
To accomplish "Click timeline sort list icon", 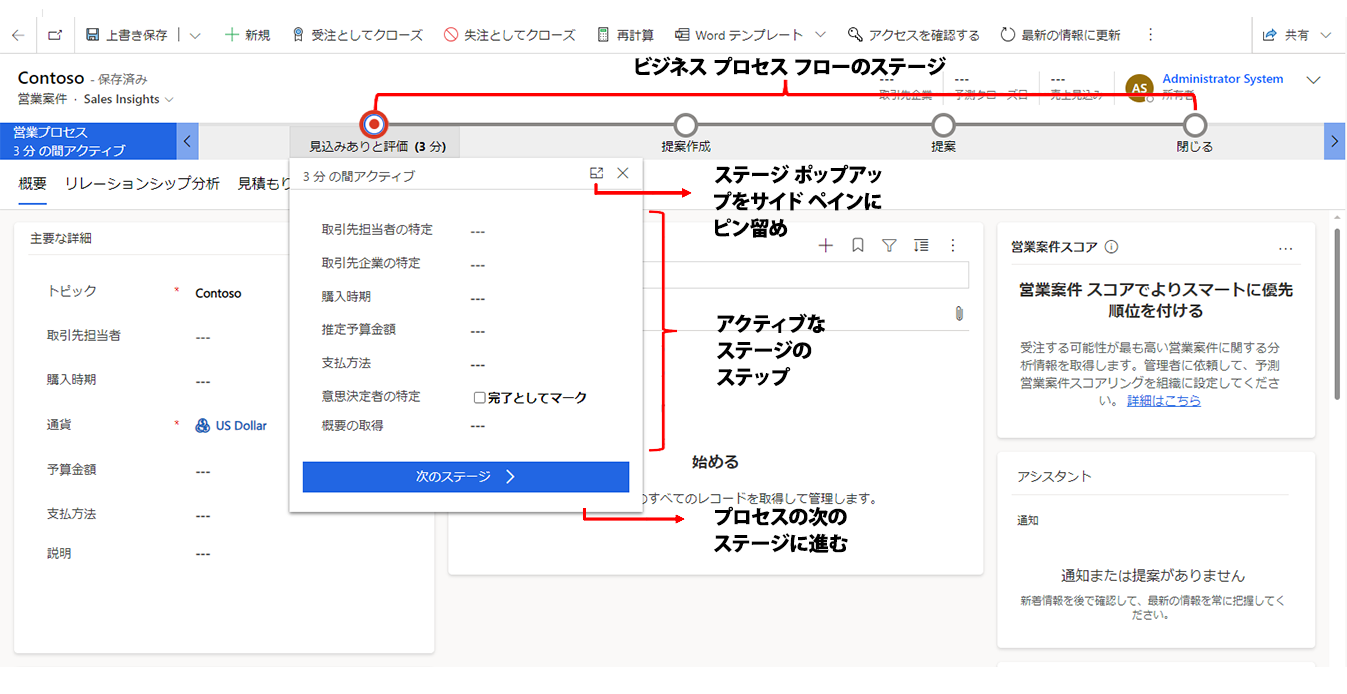I will [921, 245].
